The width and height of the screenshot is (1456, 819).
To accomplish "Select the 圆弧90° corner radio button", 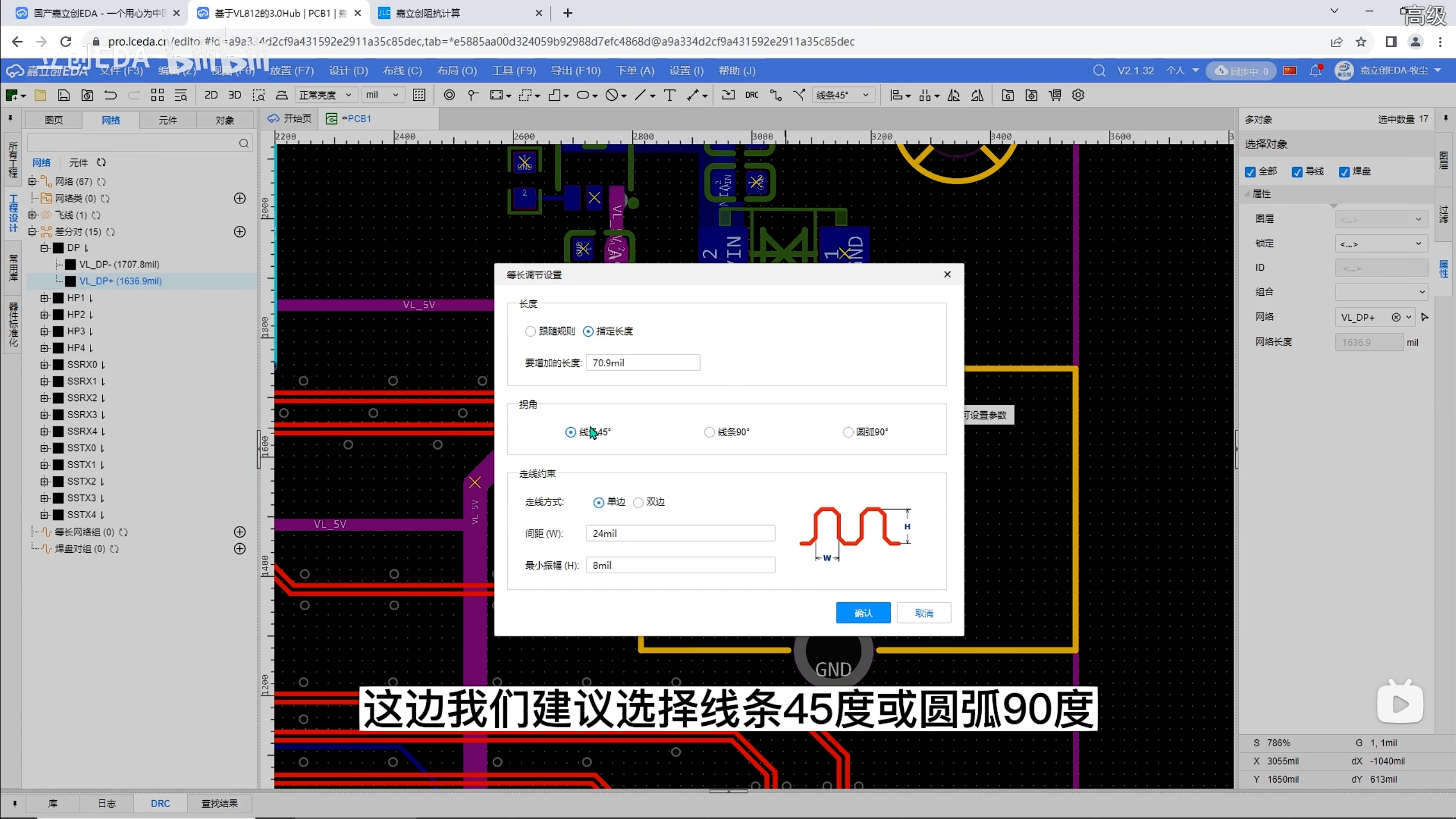I will click(x=848, y=432).
